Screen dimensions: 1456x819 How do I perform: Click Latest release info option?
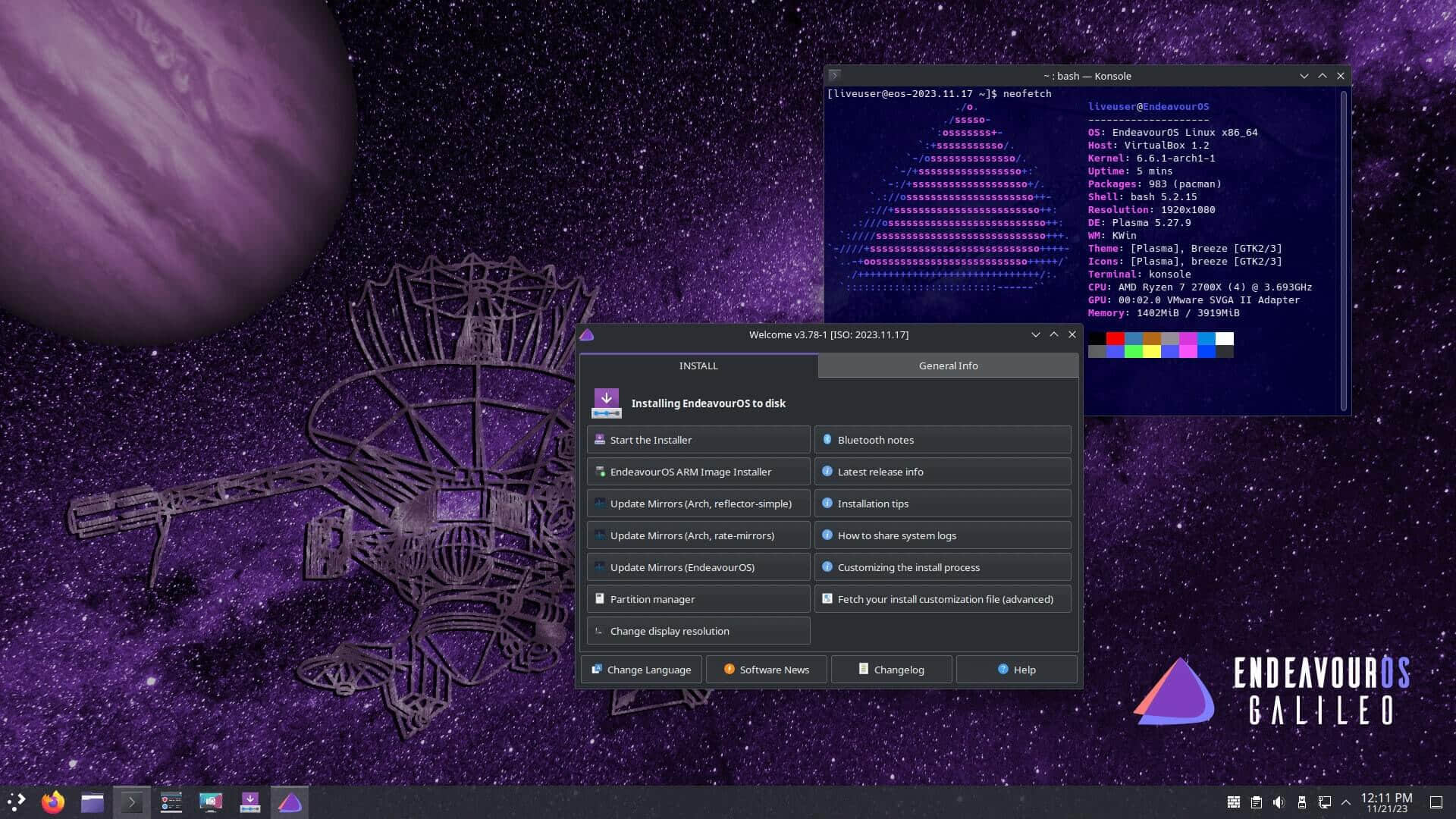click(x=943, y=471)
